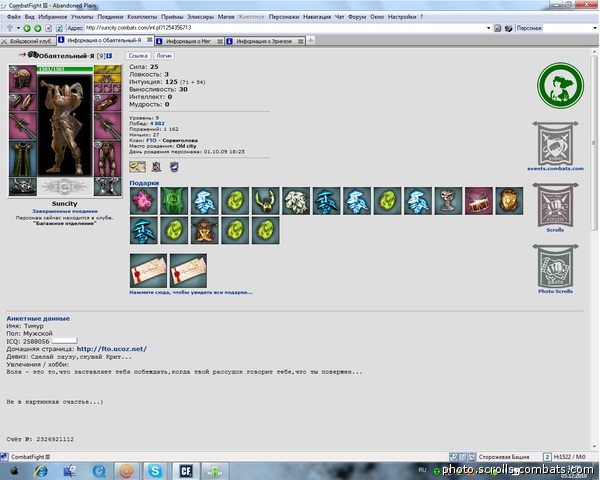Go forward with the green right arrow
600x480 pixels.
click(x=38, y=28)
